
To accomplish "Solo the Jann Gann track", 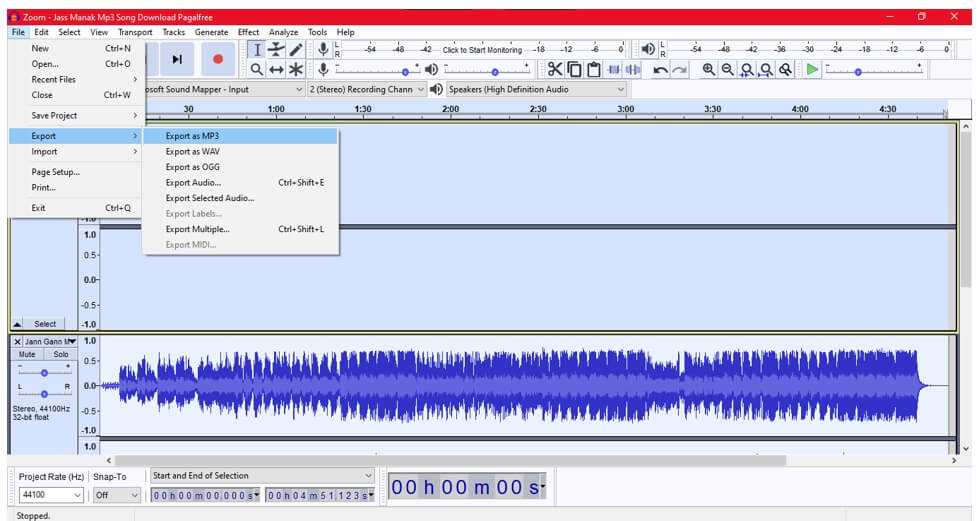I will pos(60,354).
